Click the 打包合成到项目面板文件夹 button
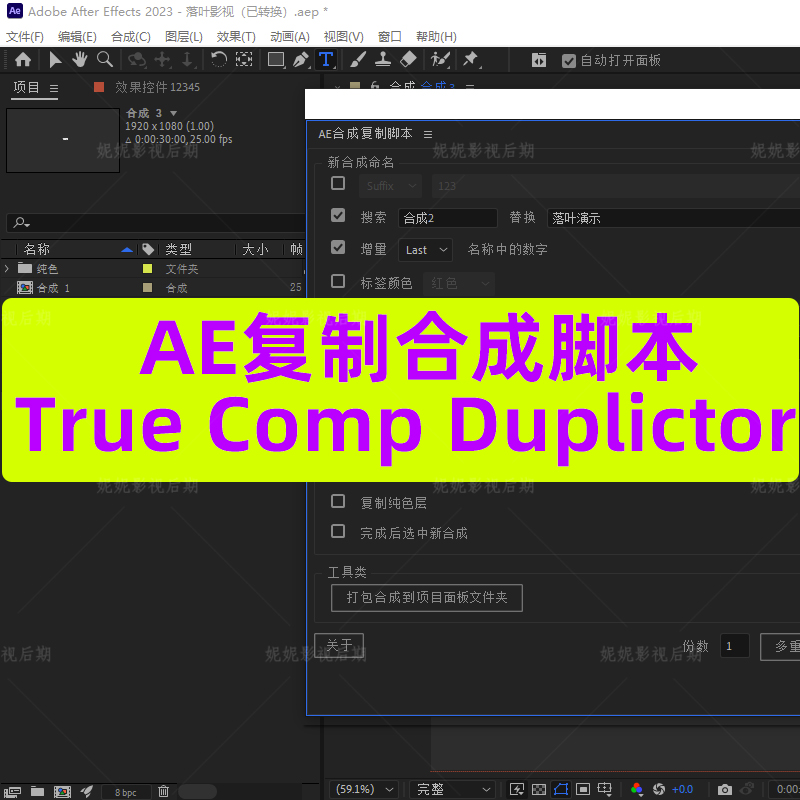Screen dimensions: 800x800 (427, 597)
